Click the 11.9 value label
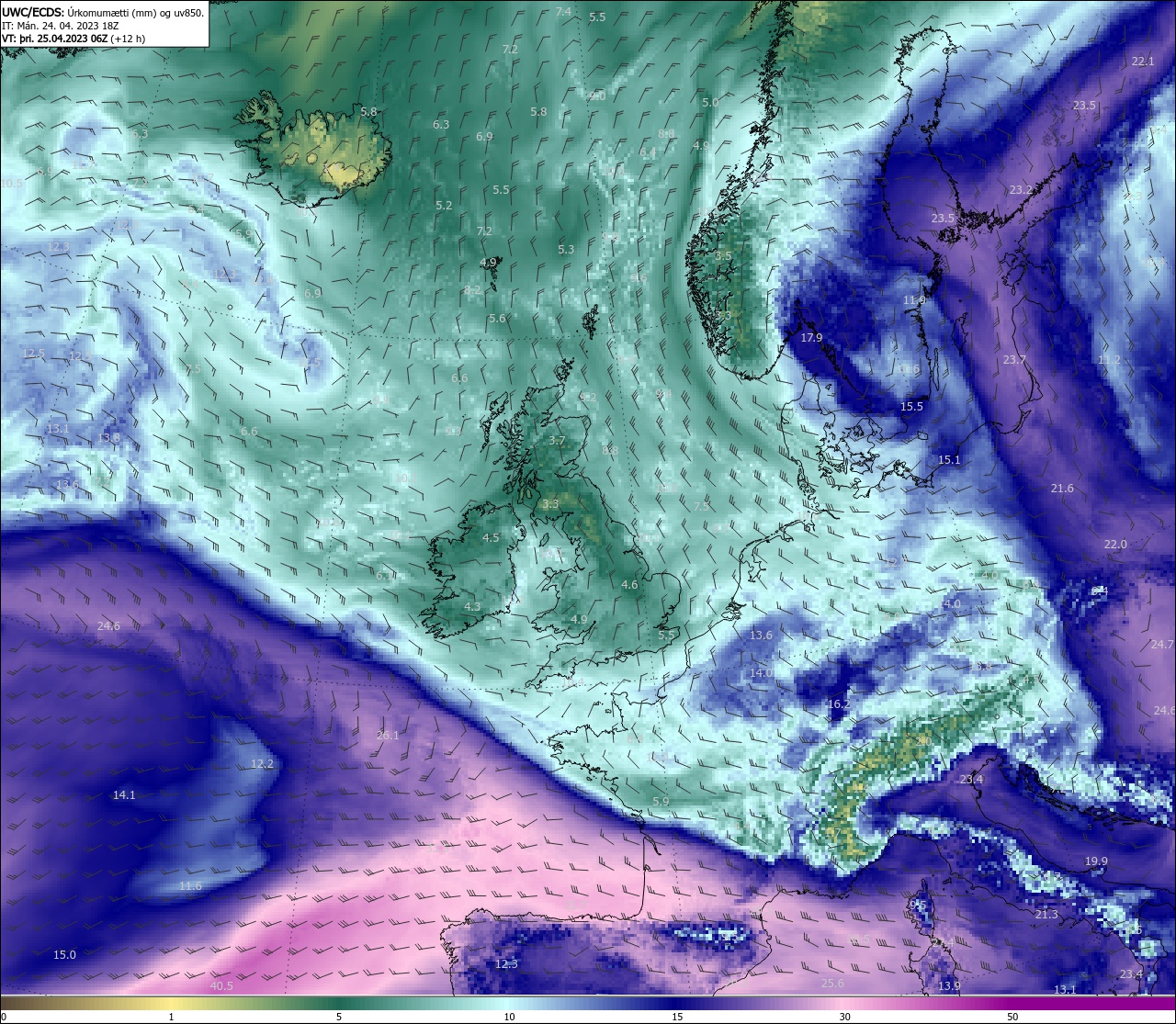The width and height of the screenshot is (1176, 1024). click(x=914, y=300)
